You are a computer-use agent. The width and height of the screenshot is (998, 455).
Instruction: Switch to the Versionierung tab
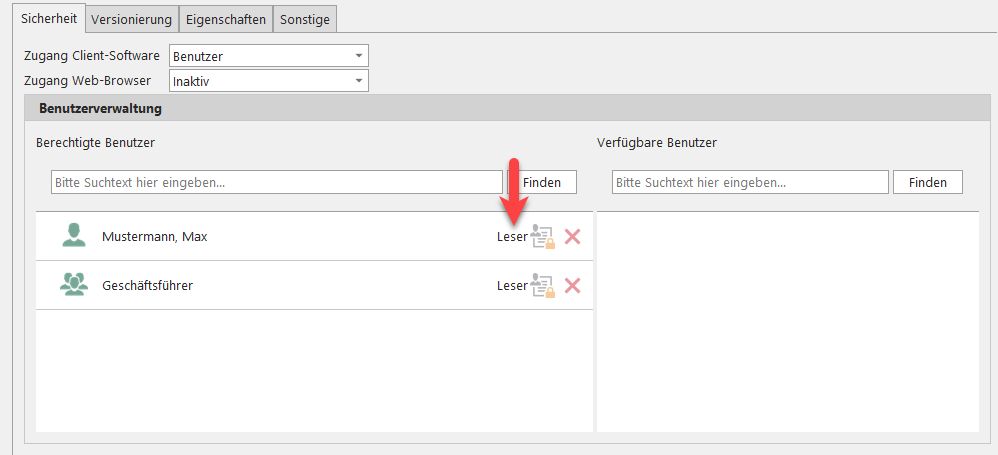pos(132,19)
